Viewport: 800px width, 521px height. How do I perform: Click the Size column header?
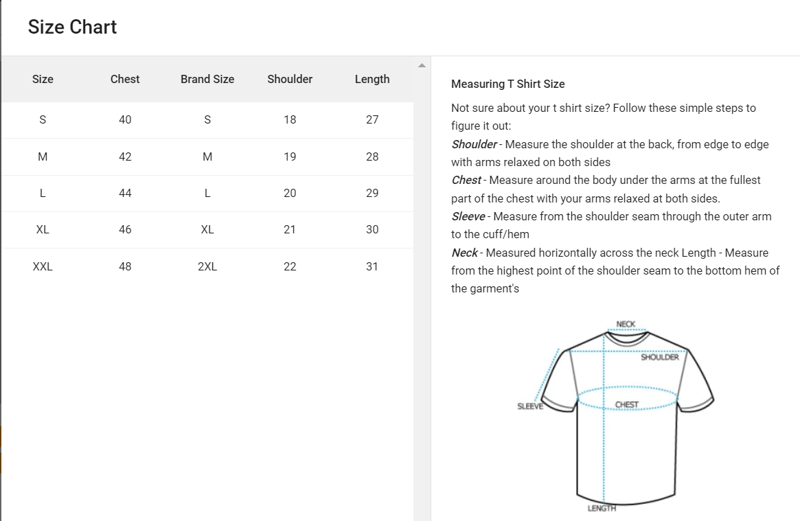pyautogui.click(x=42, y=79)
